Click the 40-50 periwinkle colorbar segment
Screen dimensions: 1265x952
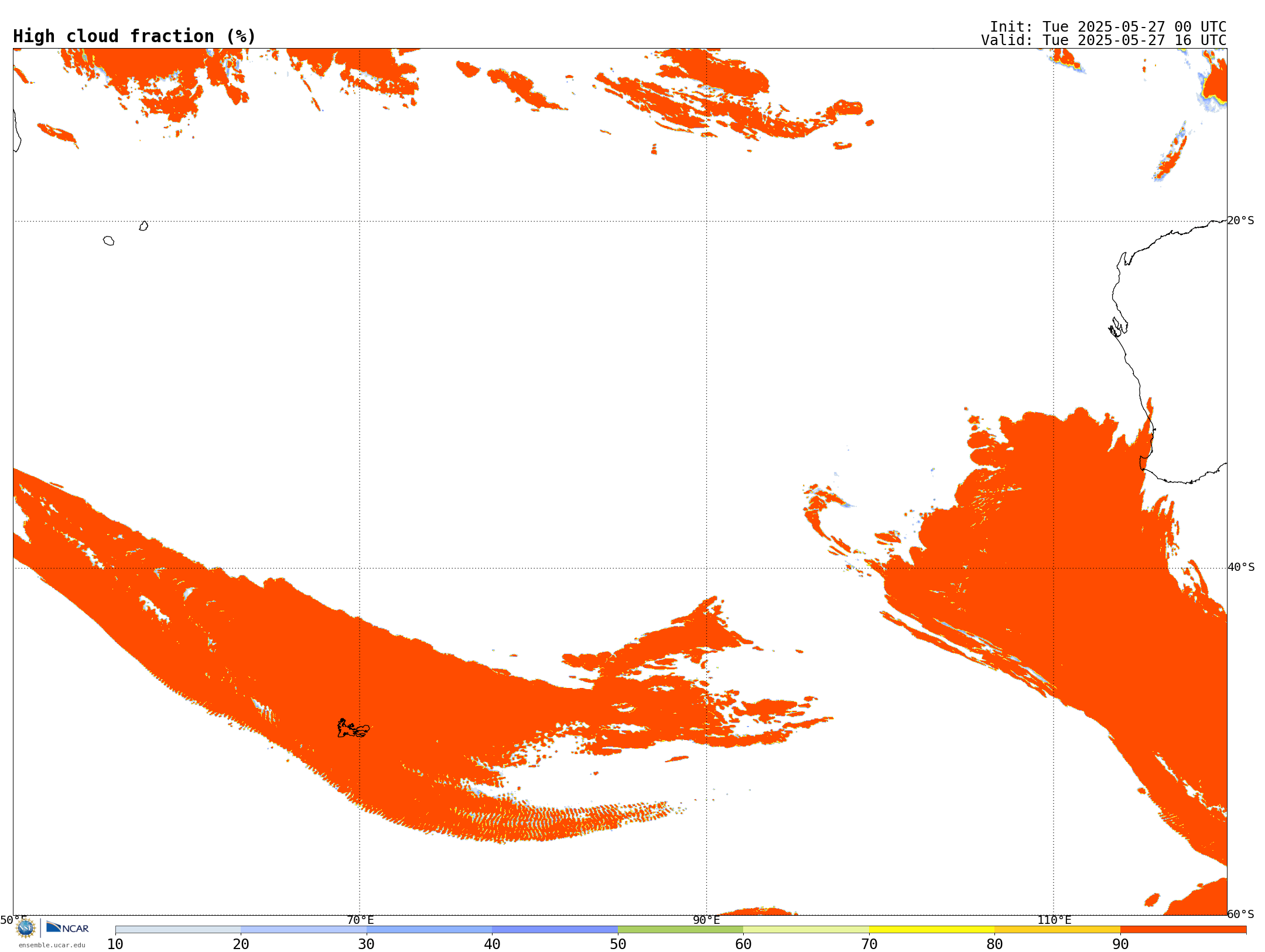[555, 930]
